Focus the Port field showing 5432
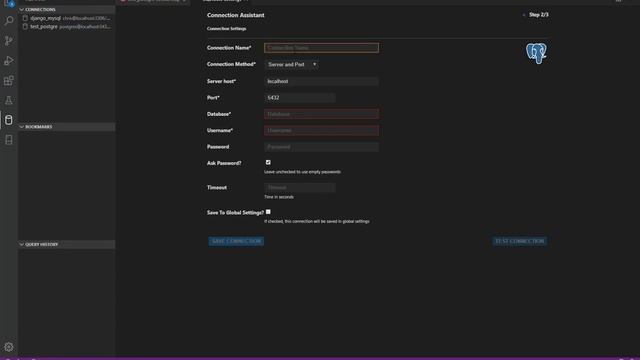This screenshot has width=640, height=360. [x=300, y=98]
